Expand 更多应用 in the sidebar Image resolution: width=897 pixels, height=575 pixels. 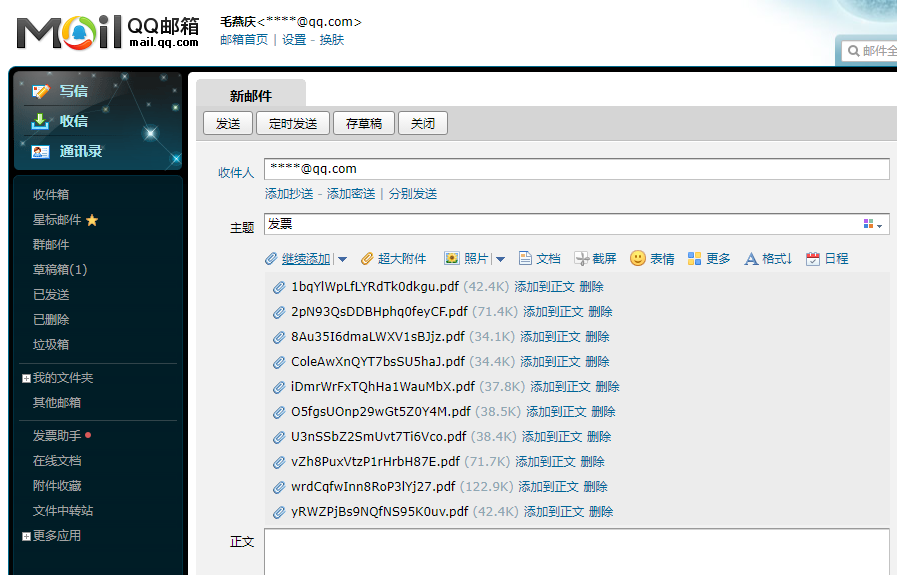pyautogui.click(x=26, y=536)
